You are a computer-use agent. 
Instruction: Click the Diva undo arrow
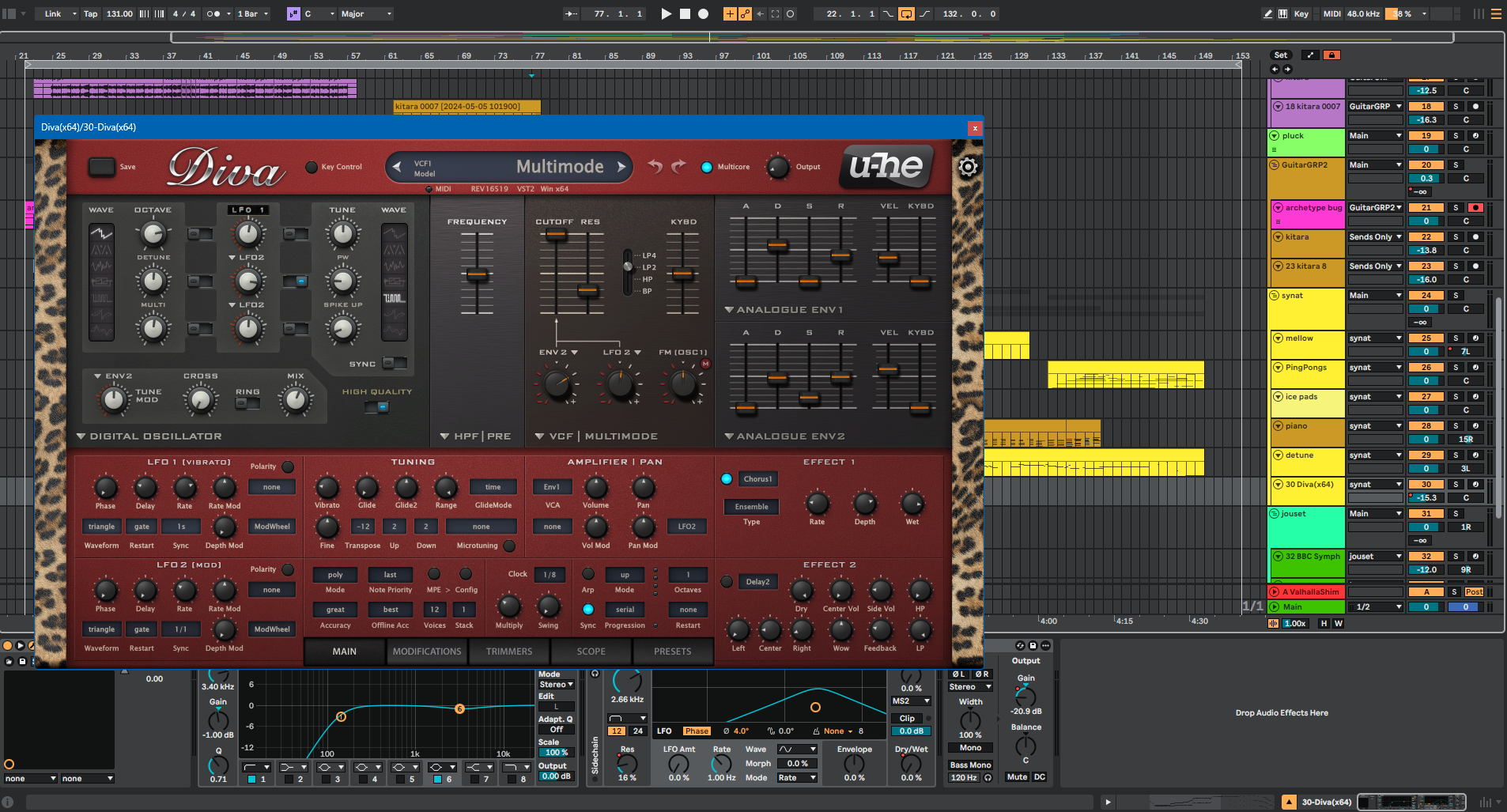[x=655, y=166]
